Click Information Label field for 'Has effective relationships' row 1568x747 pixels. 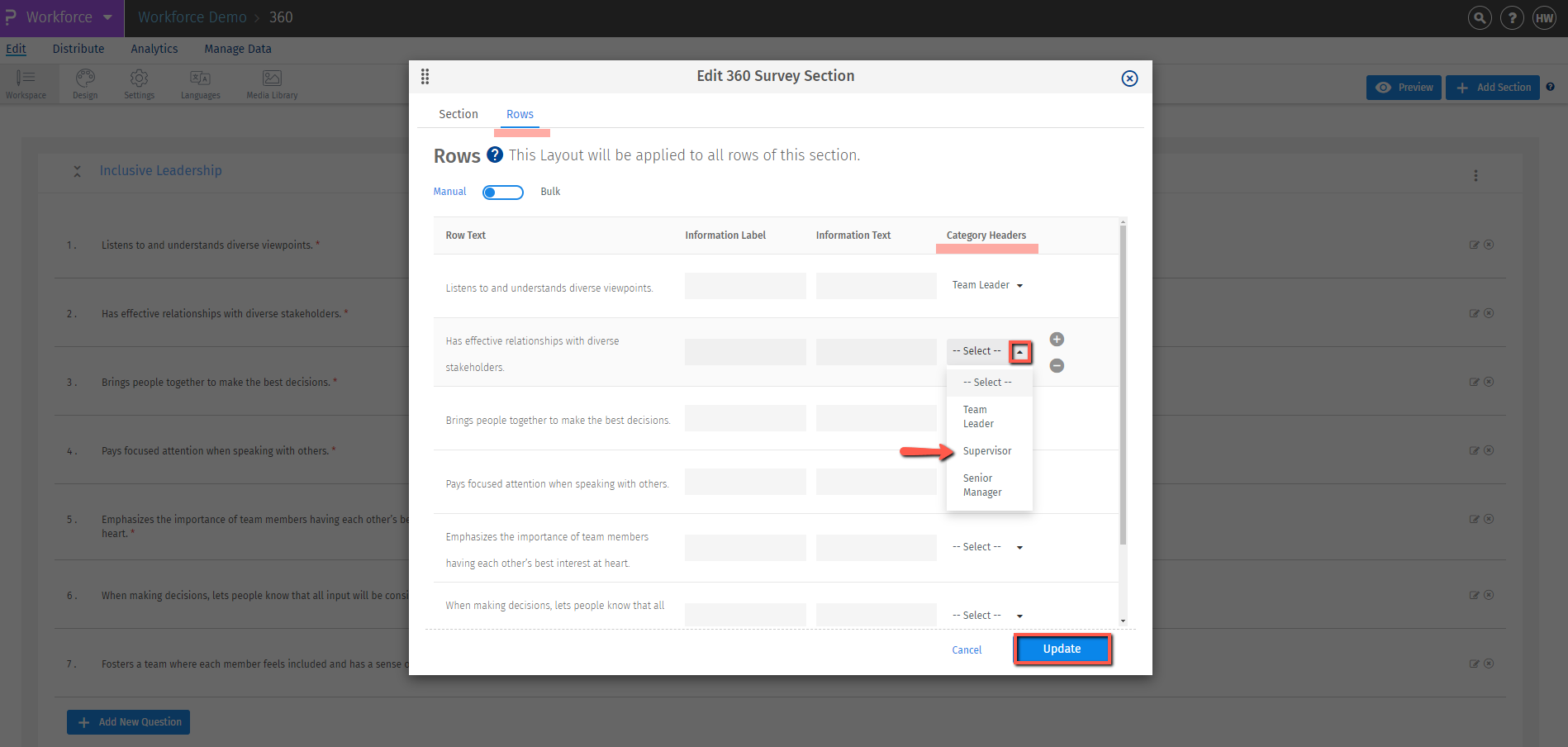pos(745,352)
